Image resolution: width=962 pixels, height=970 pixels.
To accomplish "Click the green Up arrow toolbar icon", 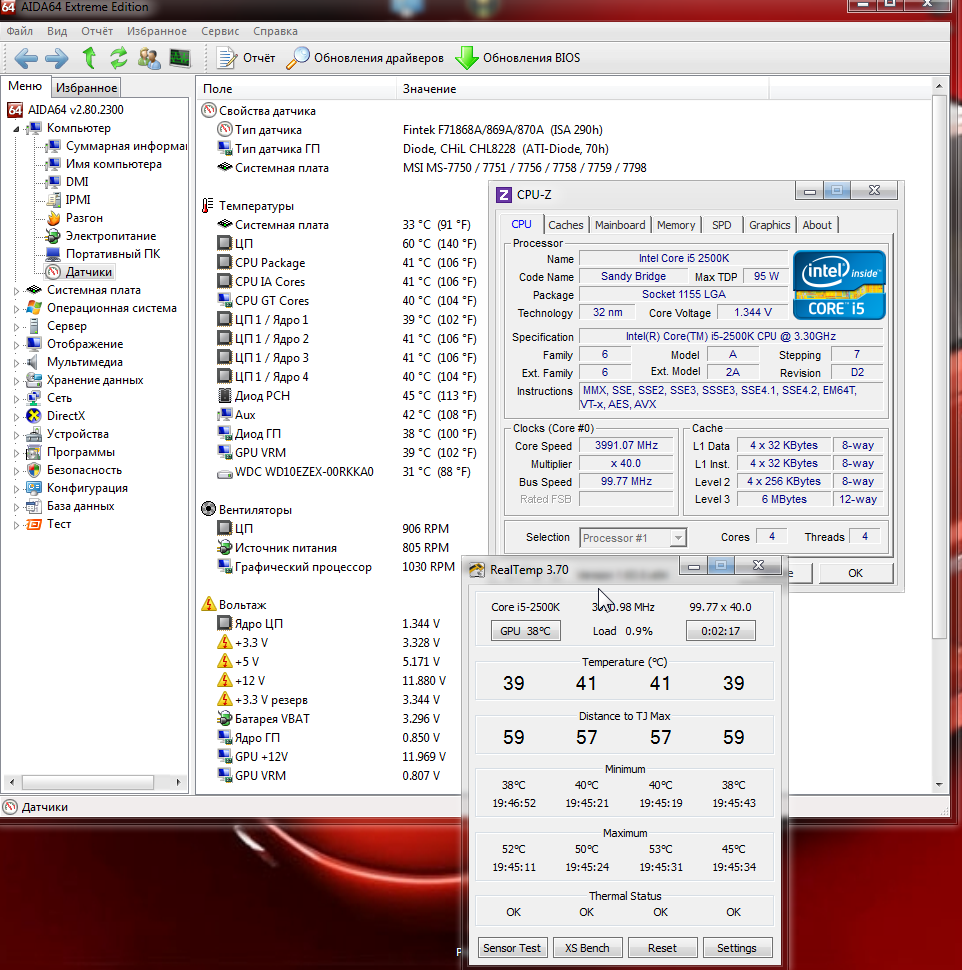I will pos(89,58).
